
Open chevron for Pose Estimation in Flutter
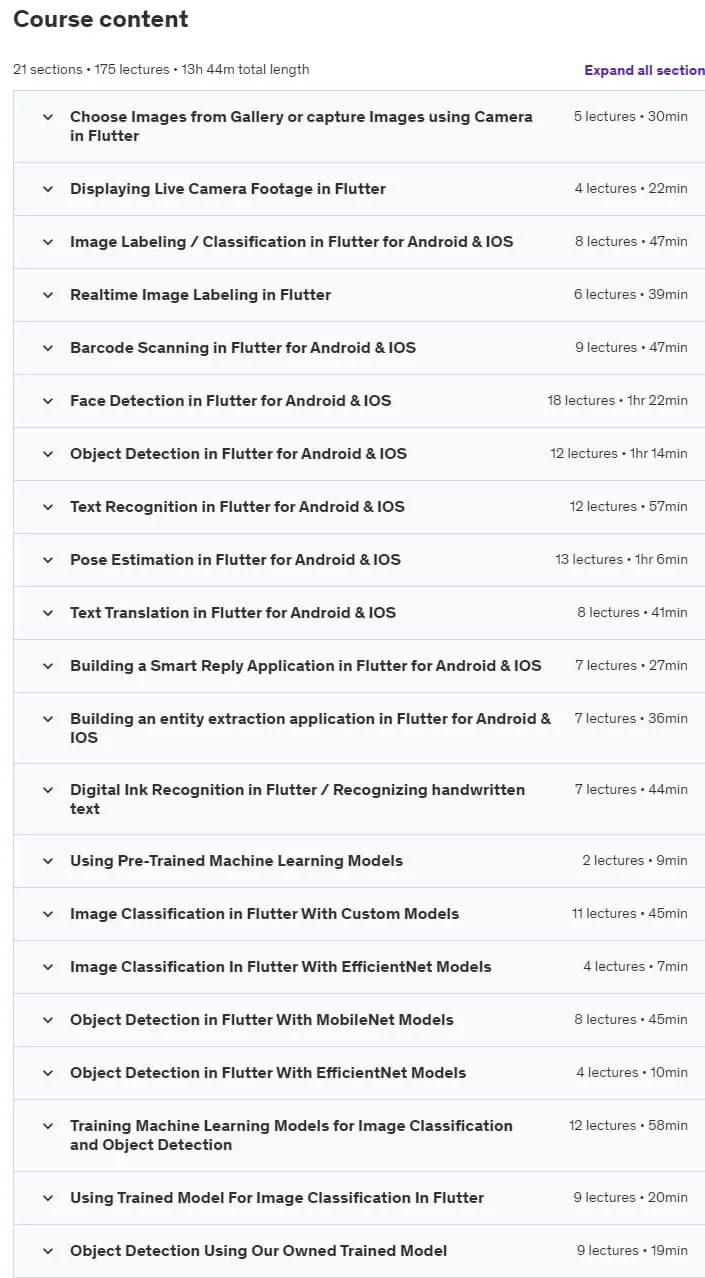[47, 560]
